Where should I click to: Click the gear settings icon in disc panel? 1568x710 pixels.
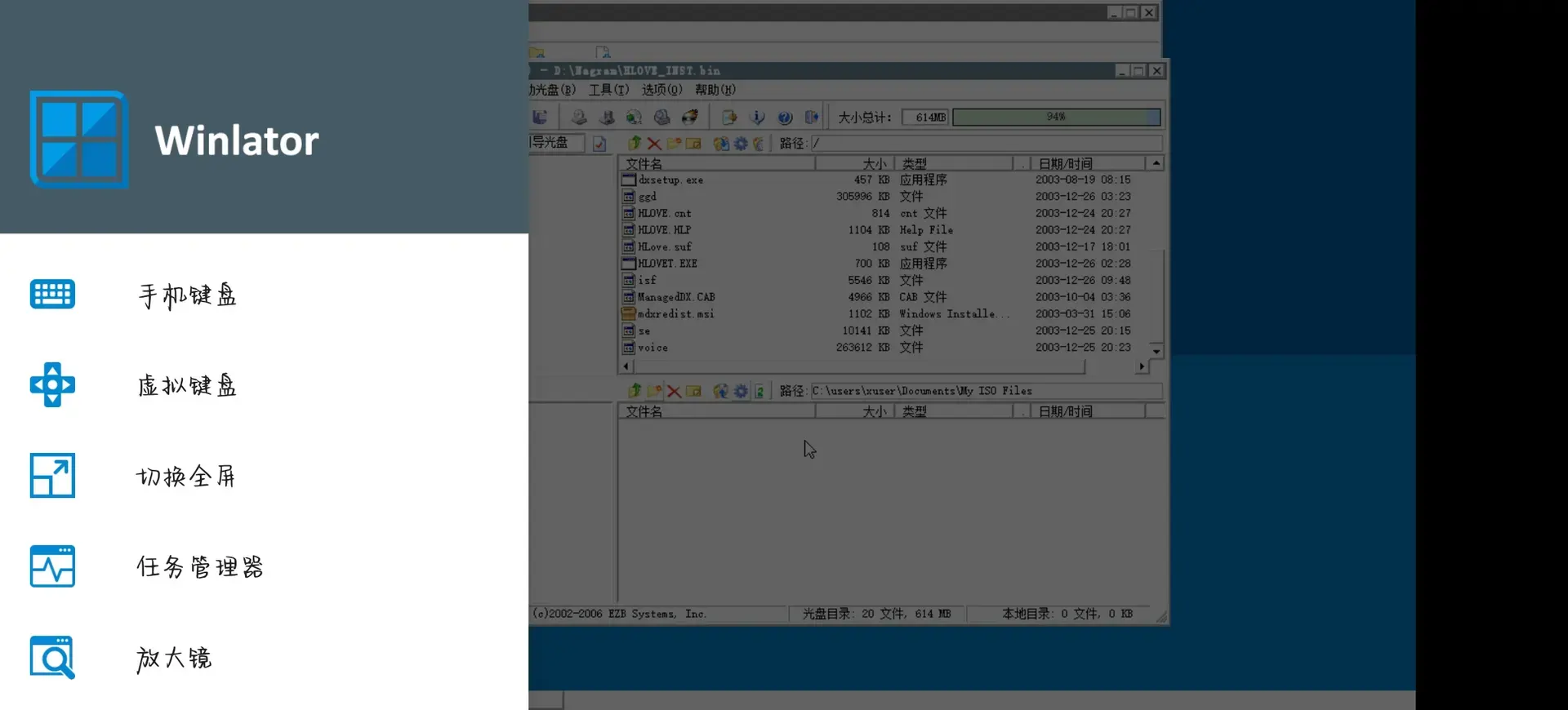(741, 144)
